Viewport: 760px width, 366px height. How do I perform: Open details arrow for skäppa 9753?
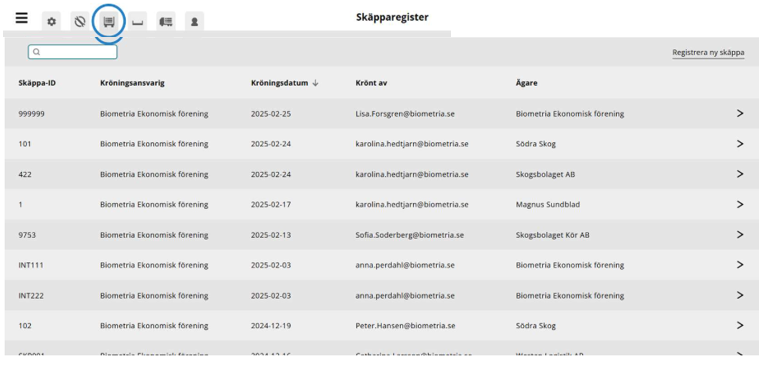click(x=740, y=235)
